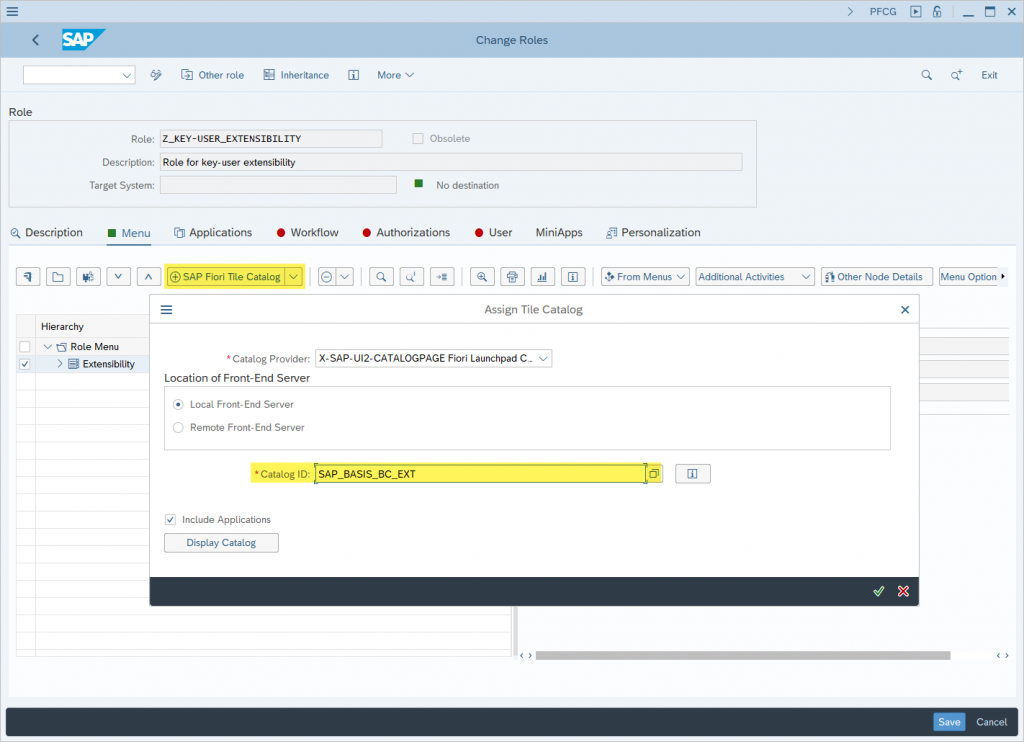
Task: Click the Exit button
Action: (x=989, y=75)
